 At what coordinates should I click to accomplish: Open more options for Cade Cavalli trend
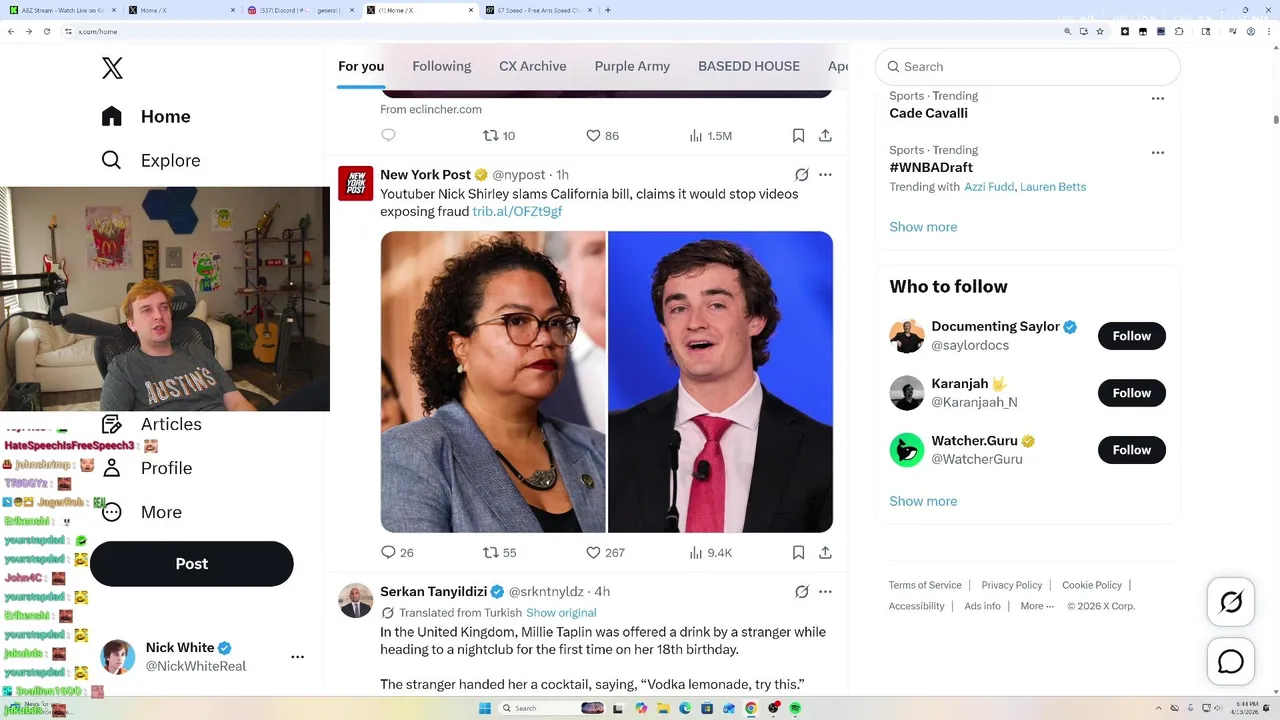[1158, 98]
